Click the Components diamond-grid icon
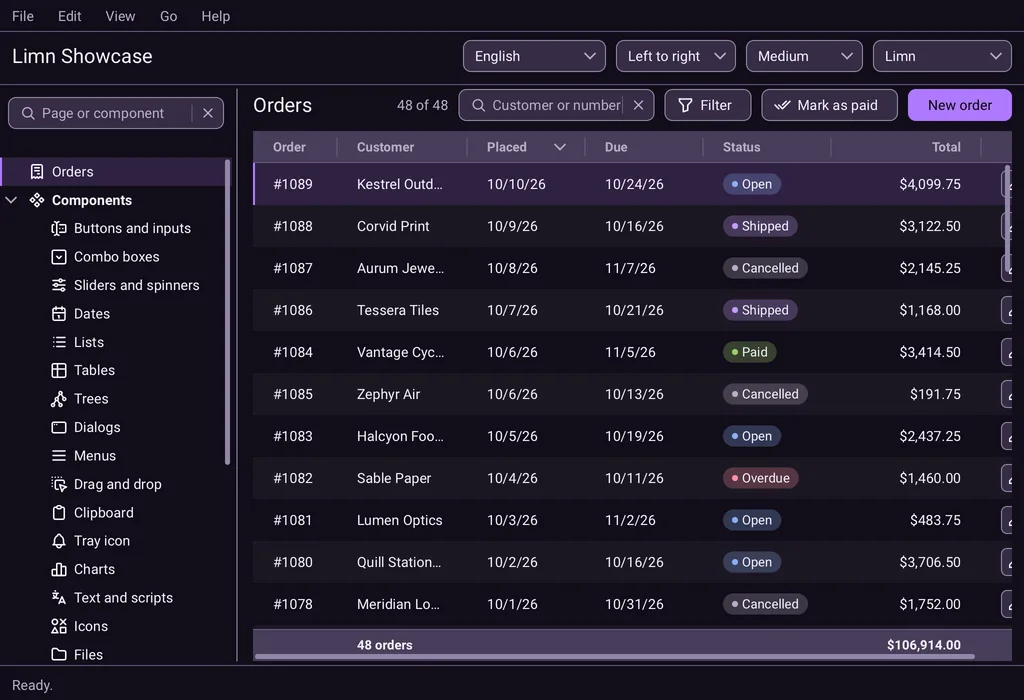1024x700 pixels. [37, 200]
